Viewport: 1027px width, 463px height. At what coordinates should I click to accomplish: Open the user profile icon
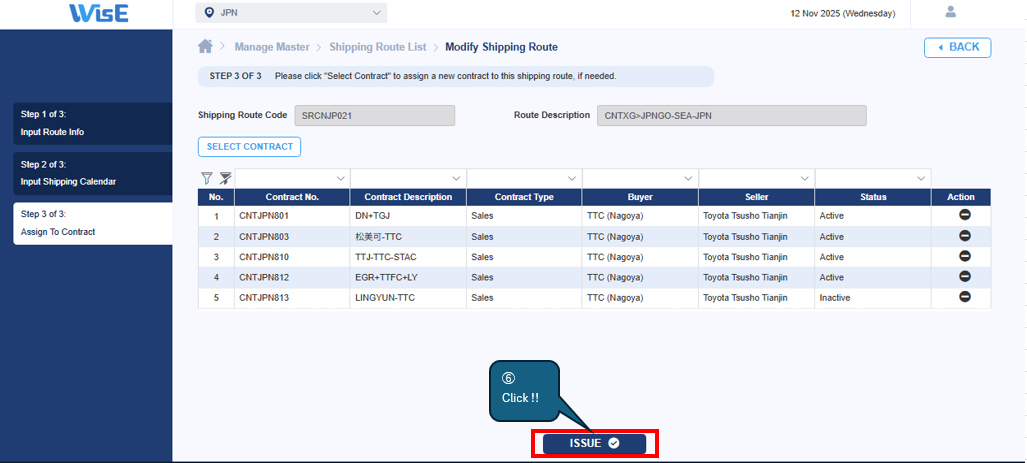pos(950,12)
